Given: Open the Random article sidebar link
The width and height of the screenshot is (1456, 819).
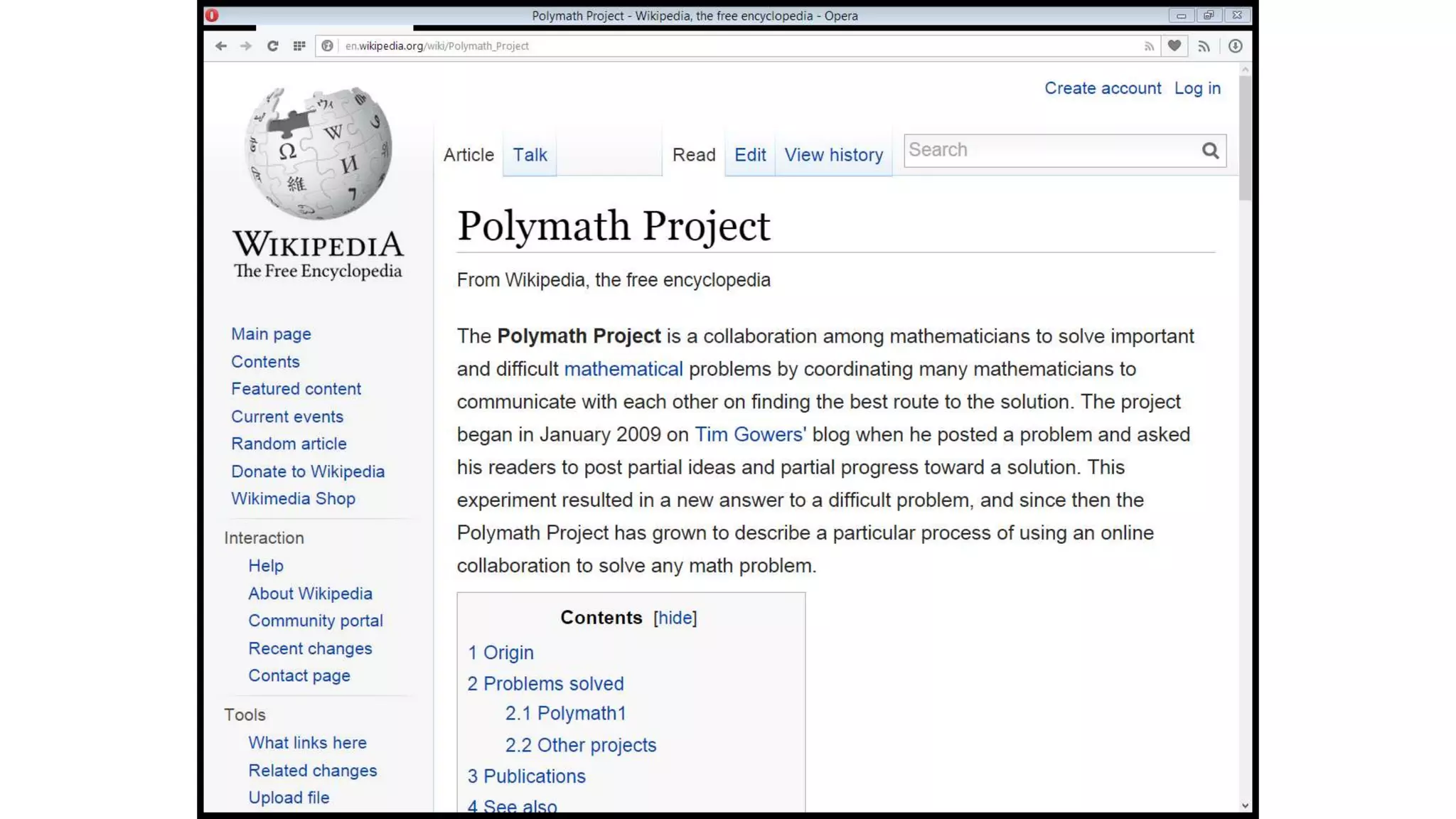Looking at the screenshot, I should click(x=289, y=444).
